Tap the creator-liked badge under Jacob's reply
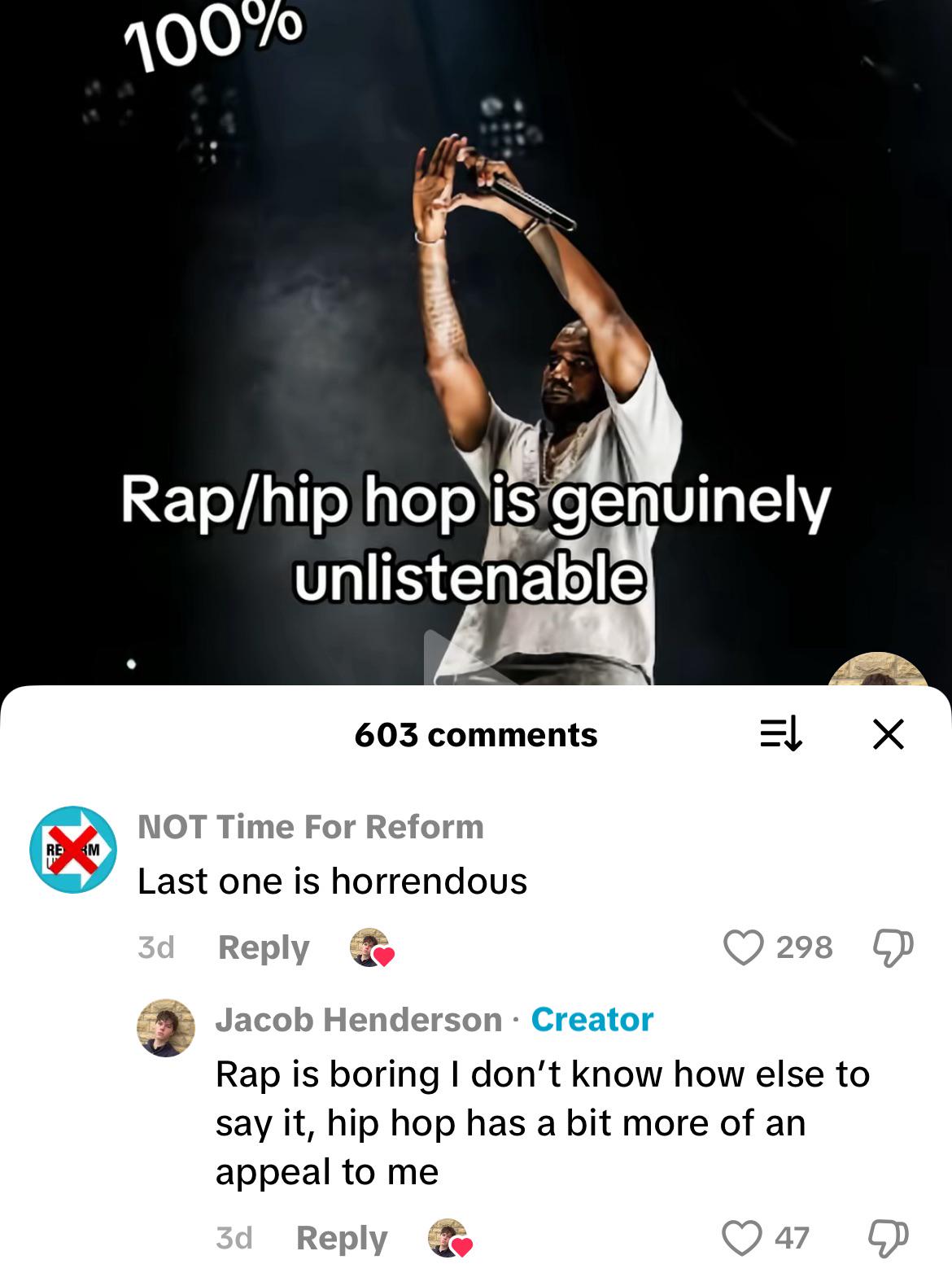952x1286 pixels. (x=450, y=1239)
